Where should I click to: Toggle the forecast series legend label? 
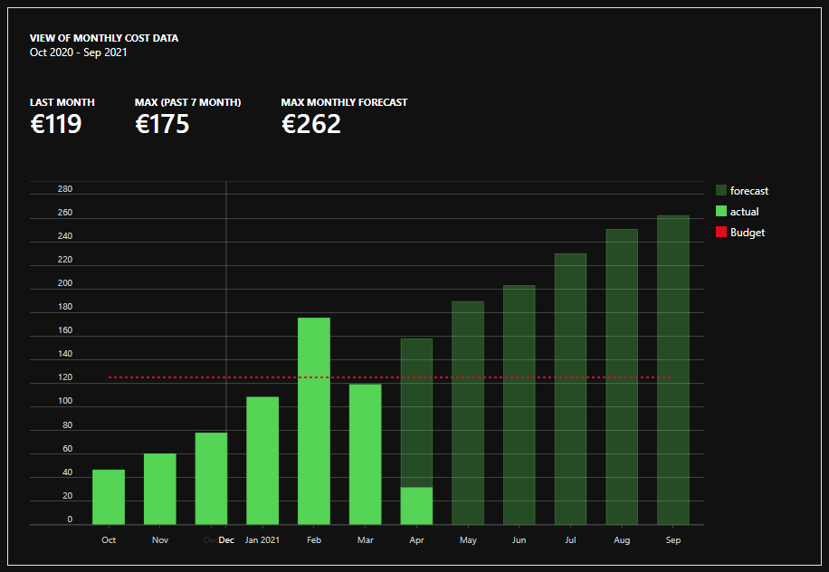click(749, 191)
